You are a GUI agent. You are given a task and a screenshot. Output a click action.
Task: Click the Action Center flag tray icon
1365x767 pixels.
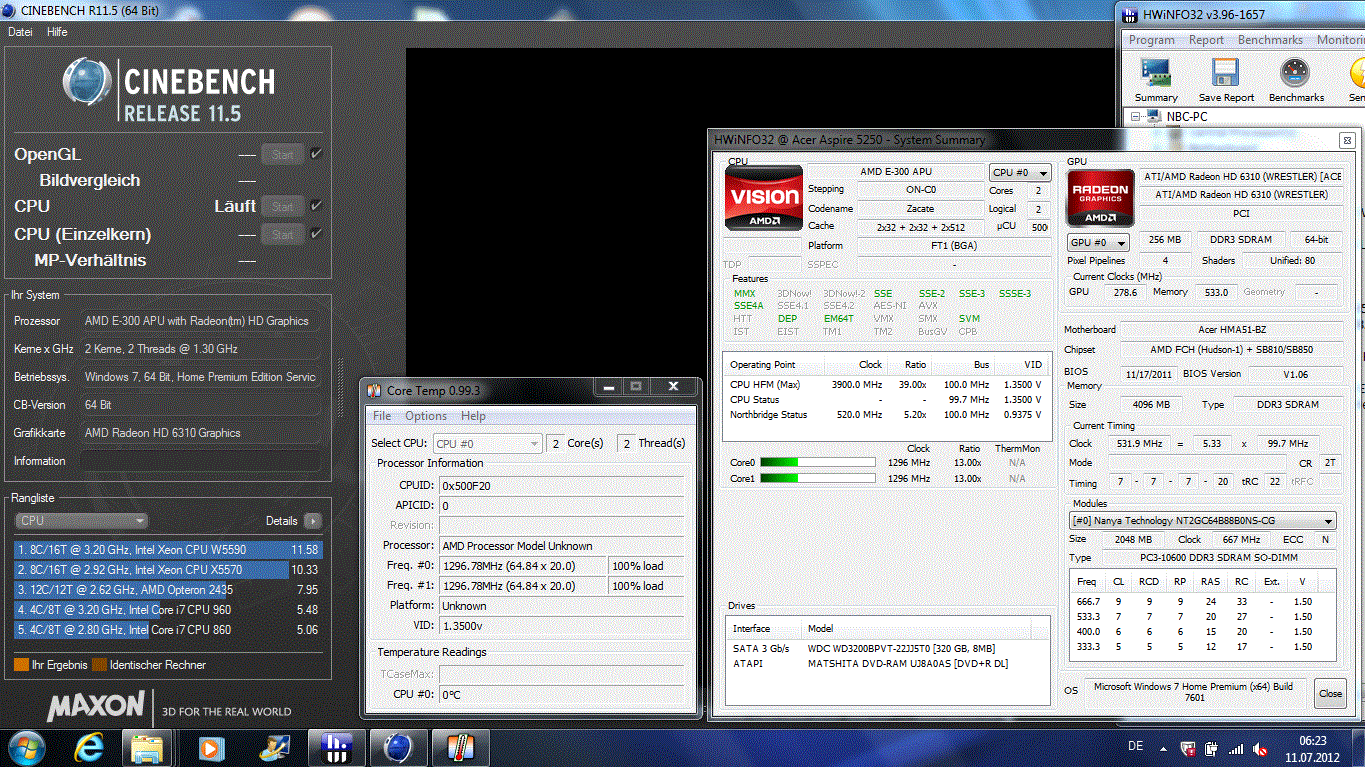(1188, 748)
